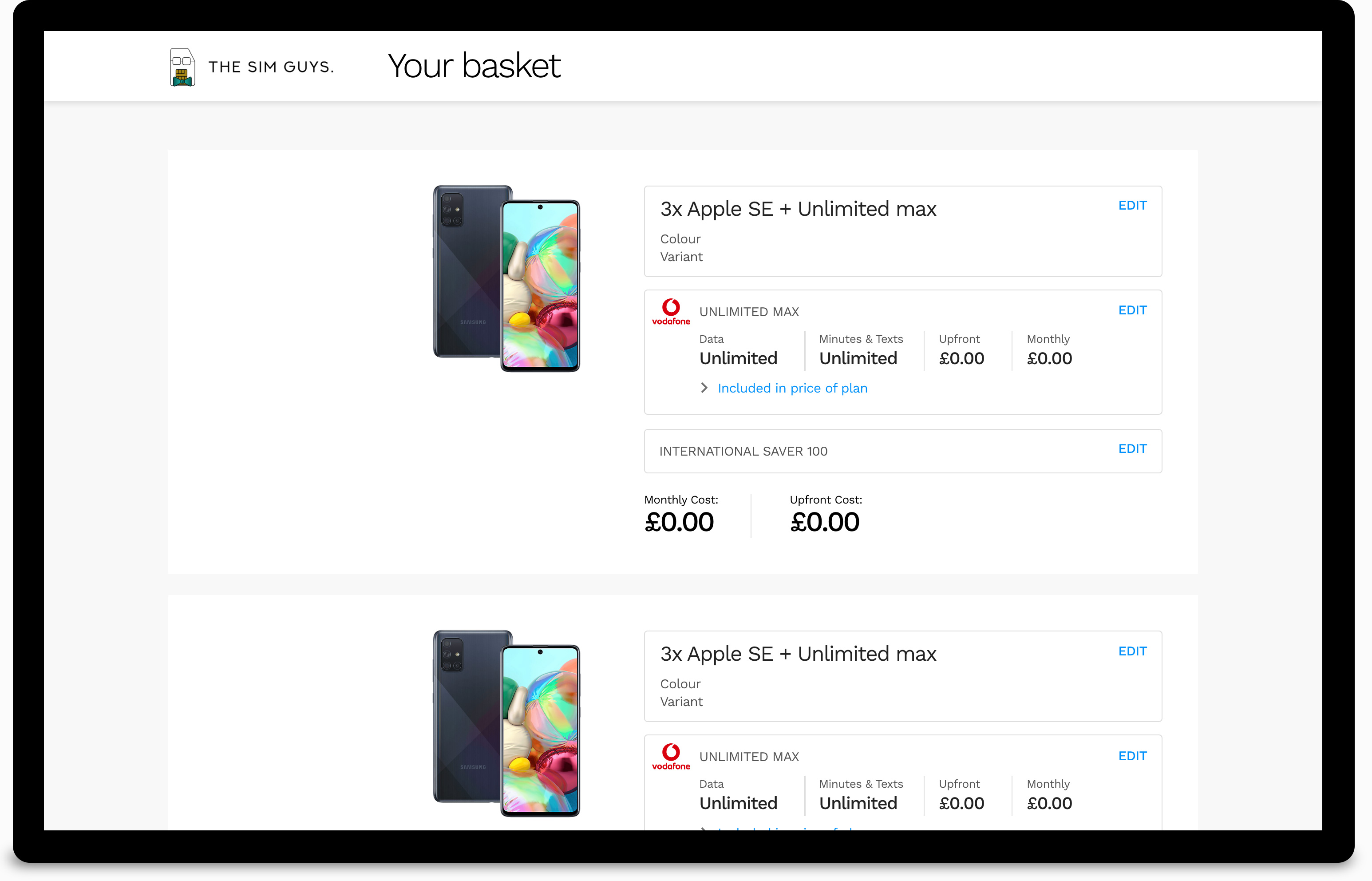Click the first item's Monthly Cost total
Screen dimensions: 1372x881
pyautogui.click(x=679, y=522)
